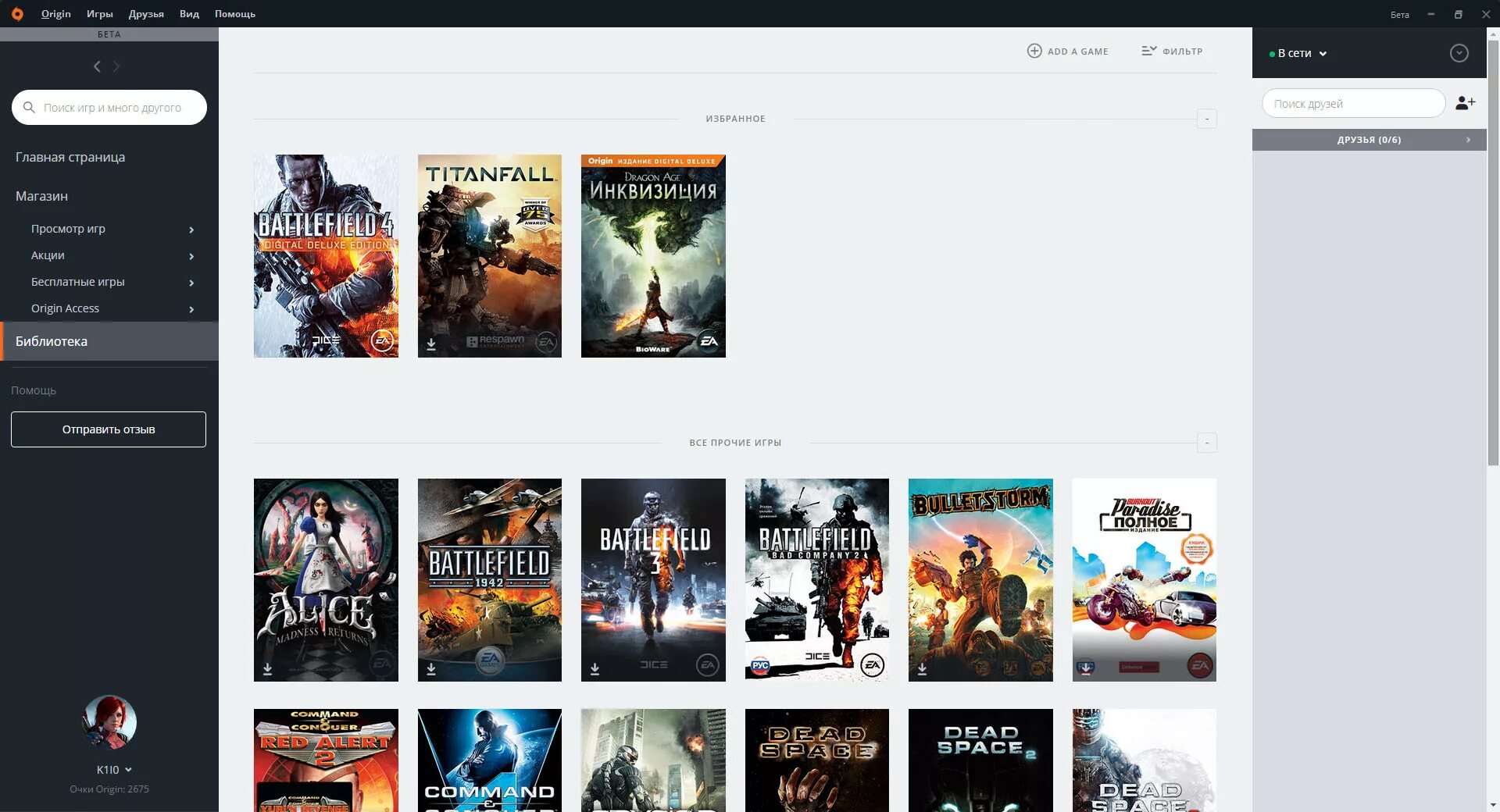Click download icon on Alice tile
1500x812 pixels.
coord(267,668)
